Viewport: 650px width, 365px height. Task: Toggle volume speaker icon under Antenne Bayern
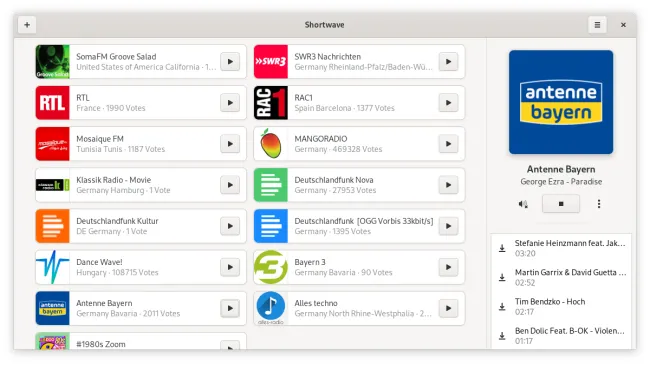(523, 204)
